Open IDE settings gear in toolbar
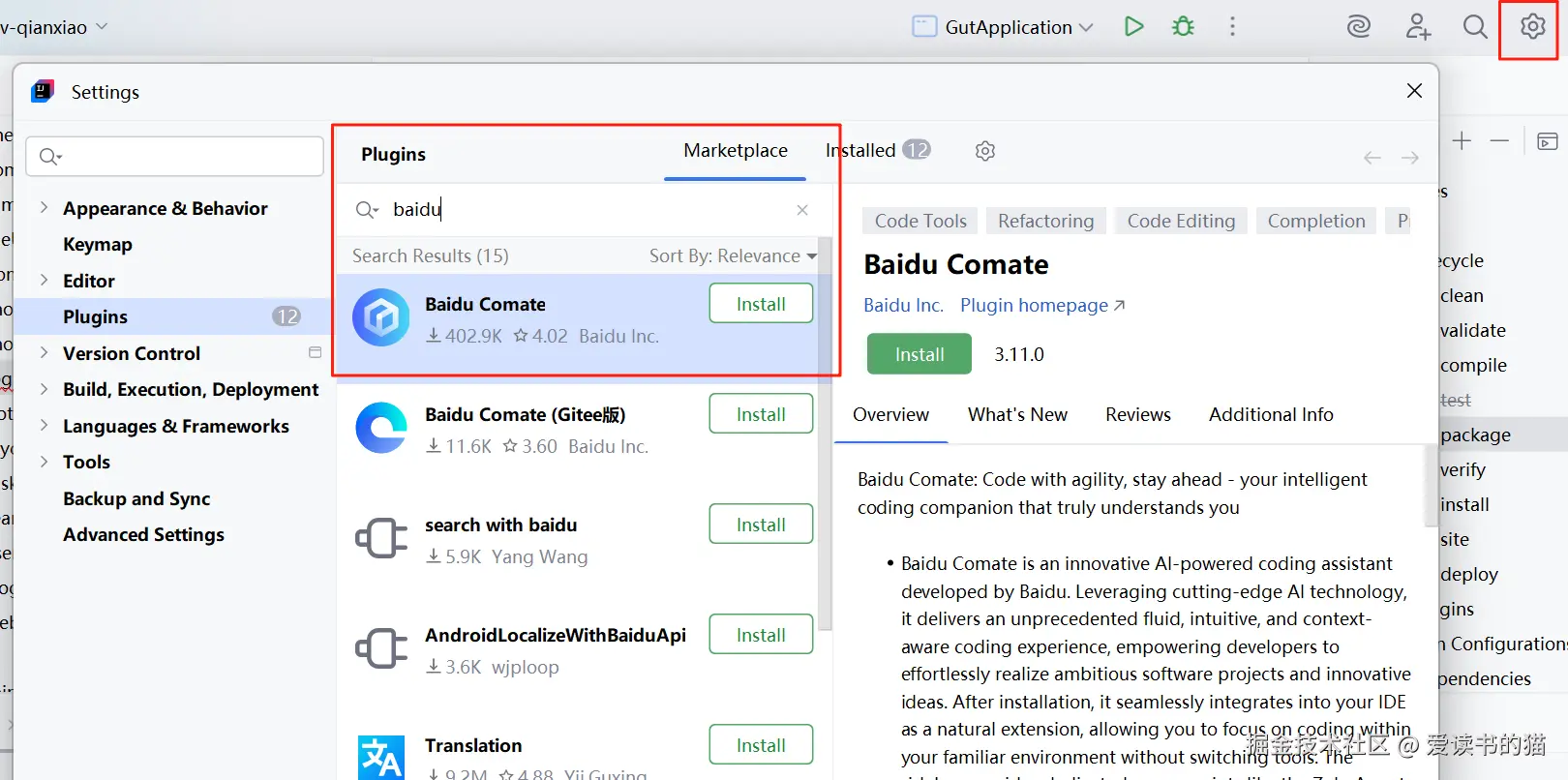Screen dimensions: 1568x780 [1532, 26]
